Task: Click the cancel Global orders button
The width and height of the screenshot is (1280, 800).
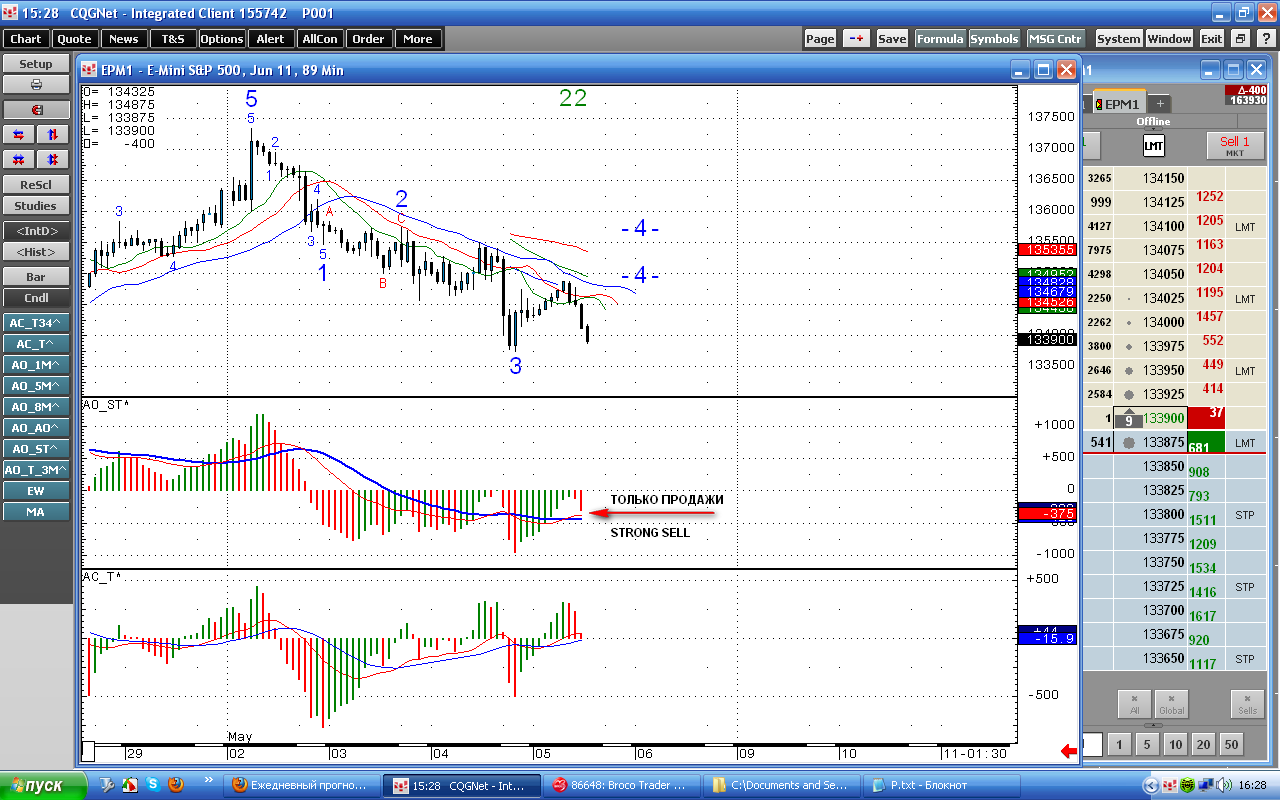Action: coord(1171,704)
